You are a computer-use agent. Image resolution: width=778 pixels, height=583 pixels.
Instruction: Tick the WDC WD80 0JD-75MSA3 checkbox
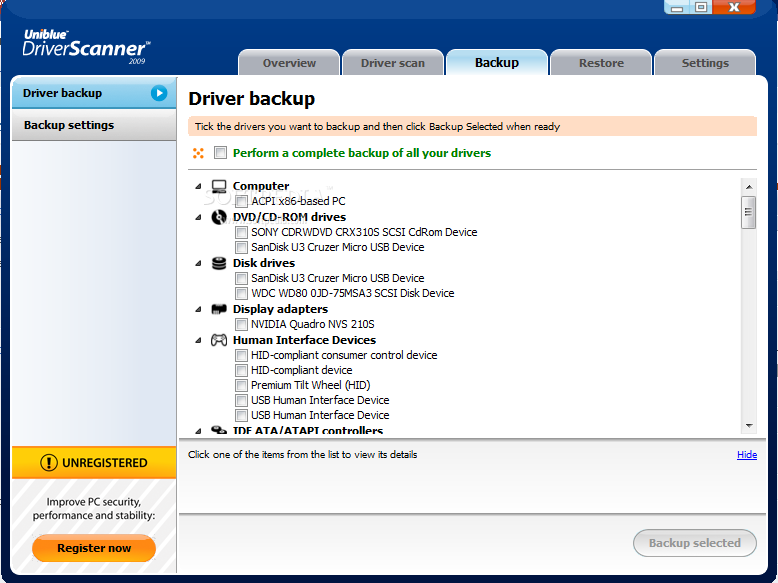(x=241, y=294)
